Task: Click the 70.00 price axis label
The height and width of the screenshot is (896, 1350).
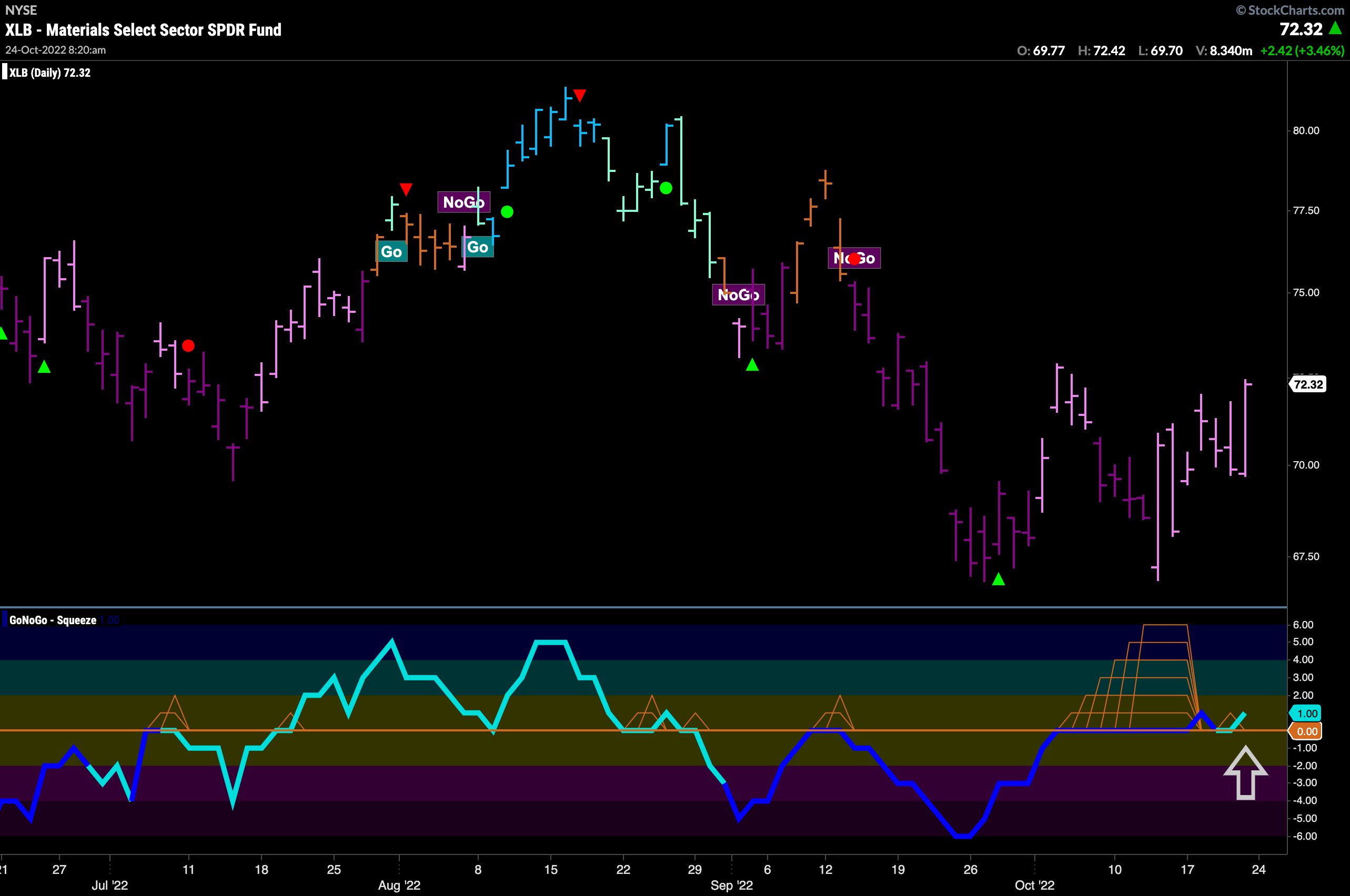Action: (x=1306, y=465)
